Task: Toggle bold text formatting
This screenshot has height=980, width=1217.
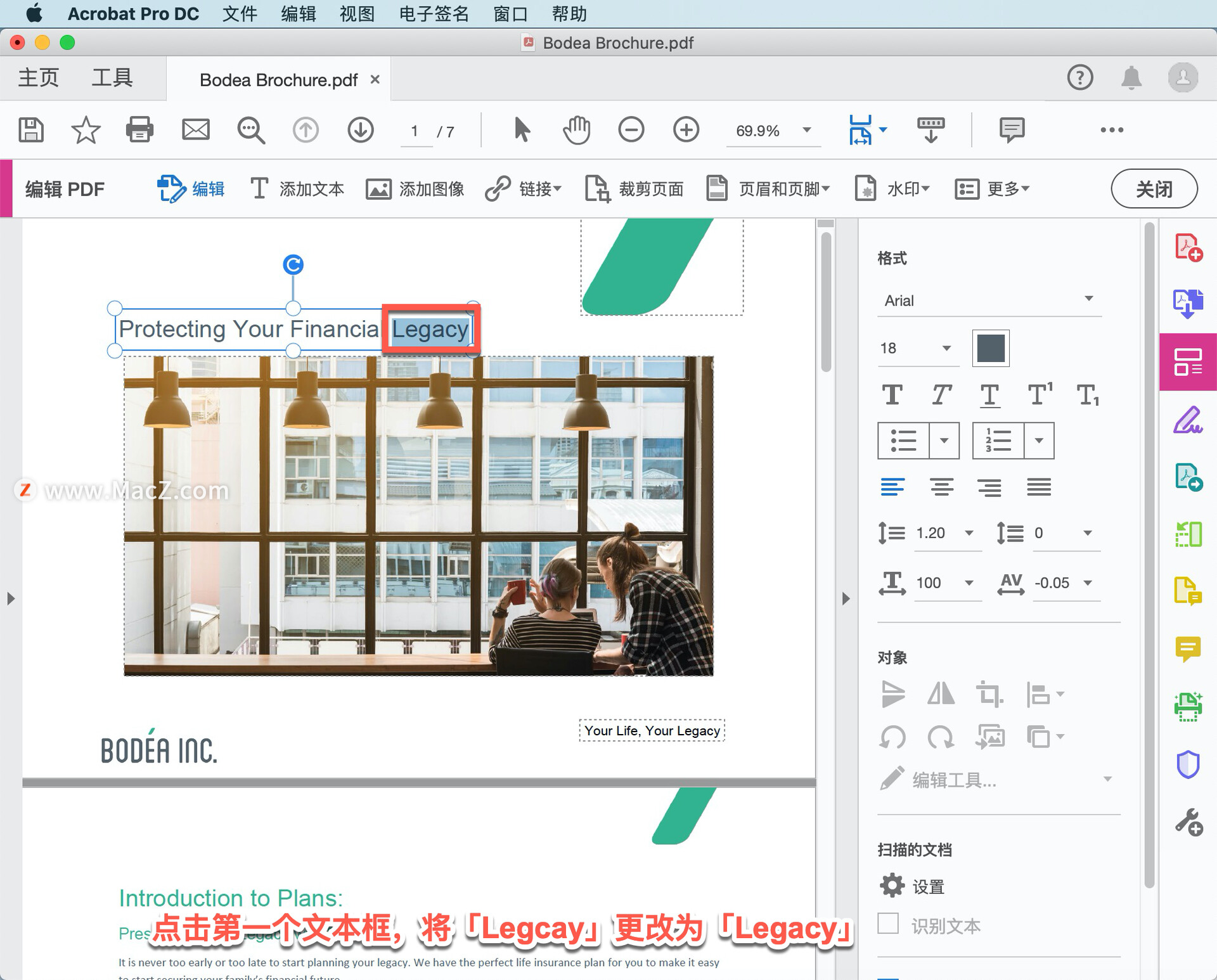Action: click(x=892, y=395)
